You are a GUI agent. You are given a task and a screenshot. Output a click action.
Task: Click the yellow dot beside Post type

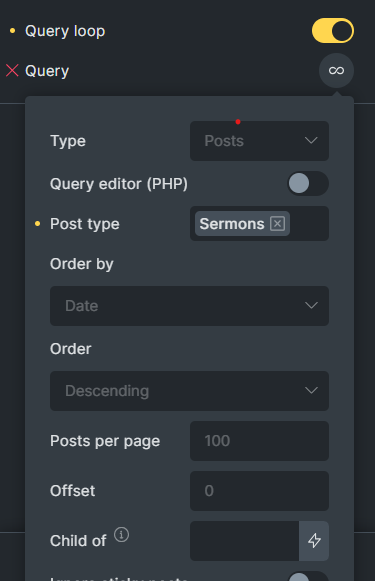[x=37, y=223]
